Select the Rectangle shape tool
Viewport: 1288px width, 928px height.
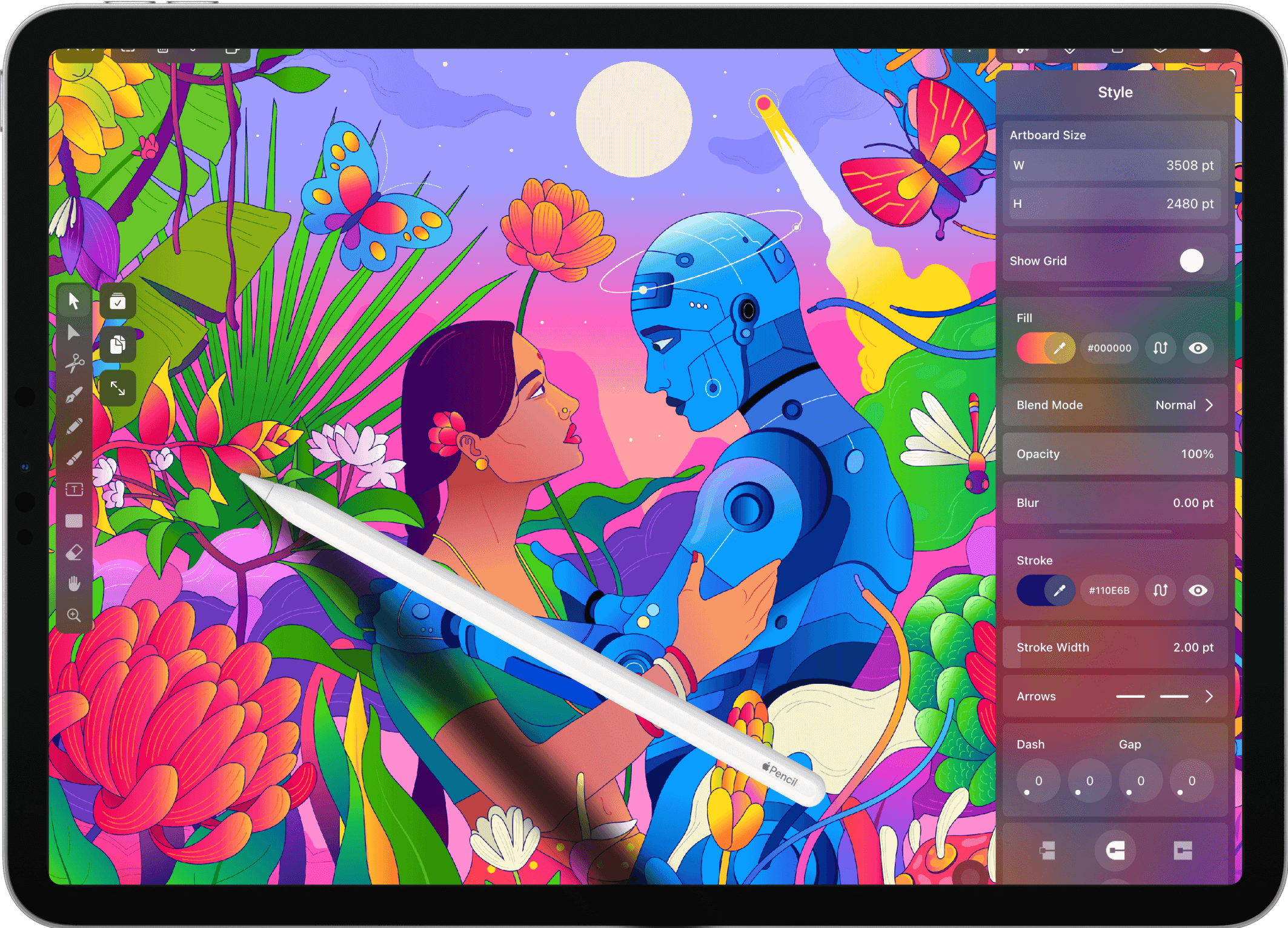(74, 521)
